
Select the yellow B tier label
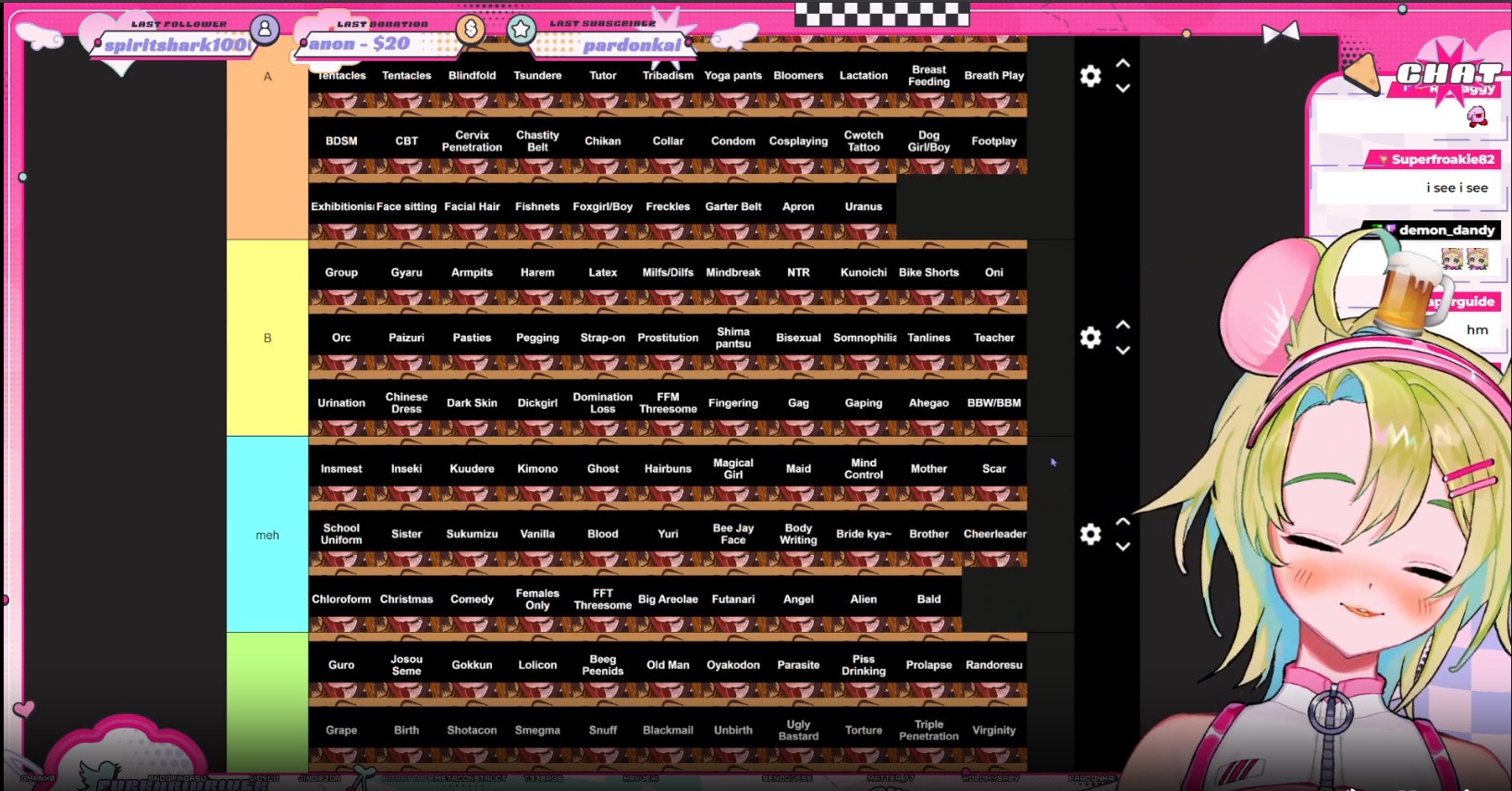point(267,339)
